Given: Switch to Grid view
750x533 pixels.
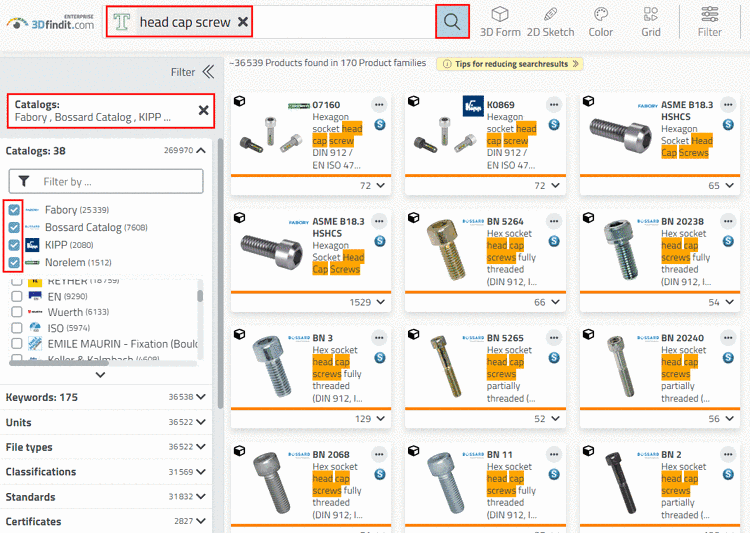Looking at the screenshot, I should (x=651, y=21).
